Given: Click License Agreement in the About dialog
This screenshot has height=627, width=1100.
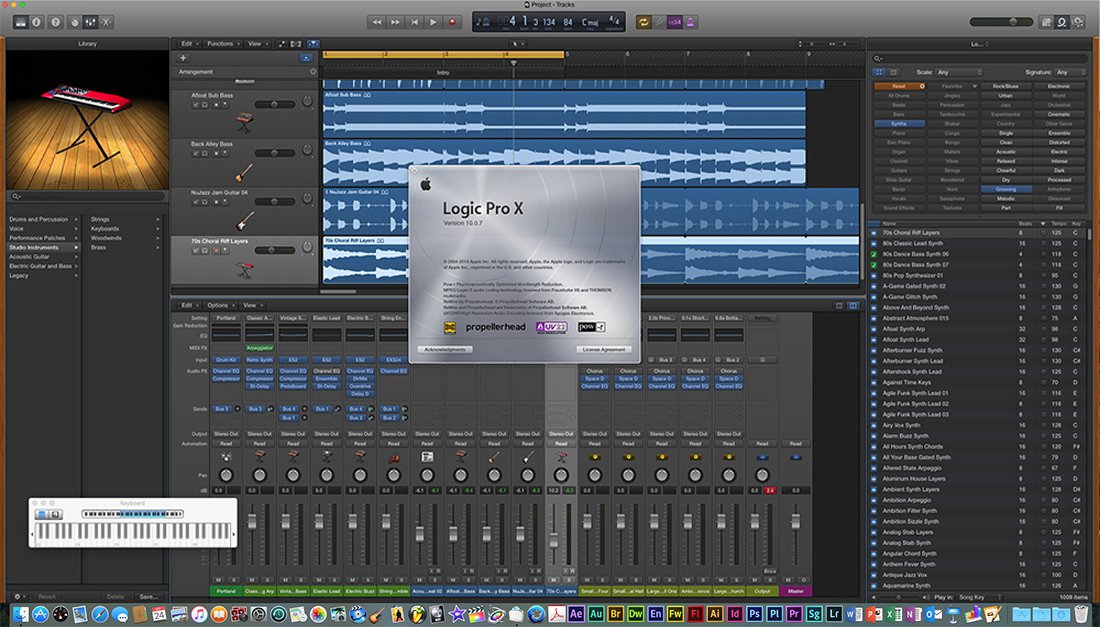Looking at the screenshot, I should click(604, 349).
